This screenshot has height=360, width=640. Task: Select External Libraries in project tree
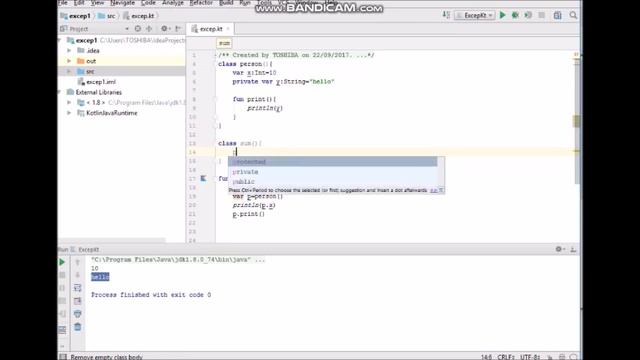[98, 92]
